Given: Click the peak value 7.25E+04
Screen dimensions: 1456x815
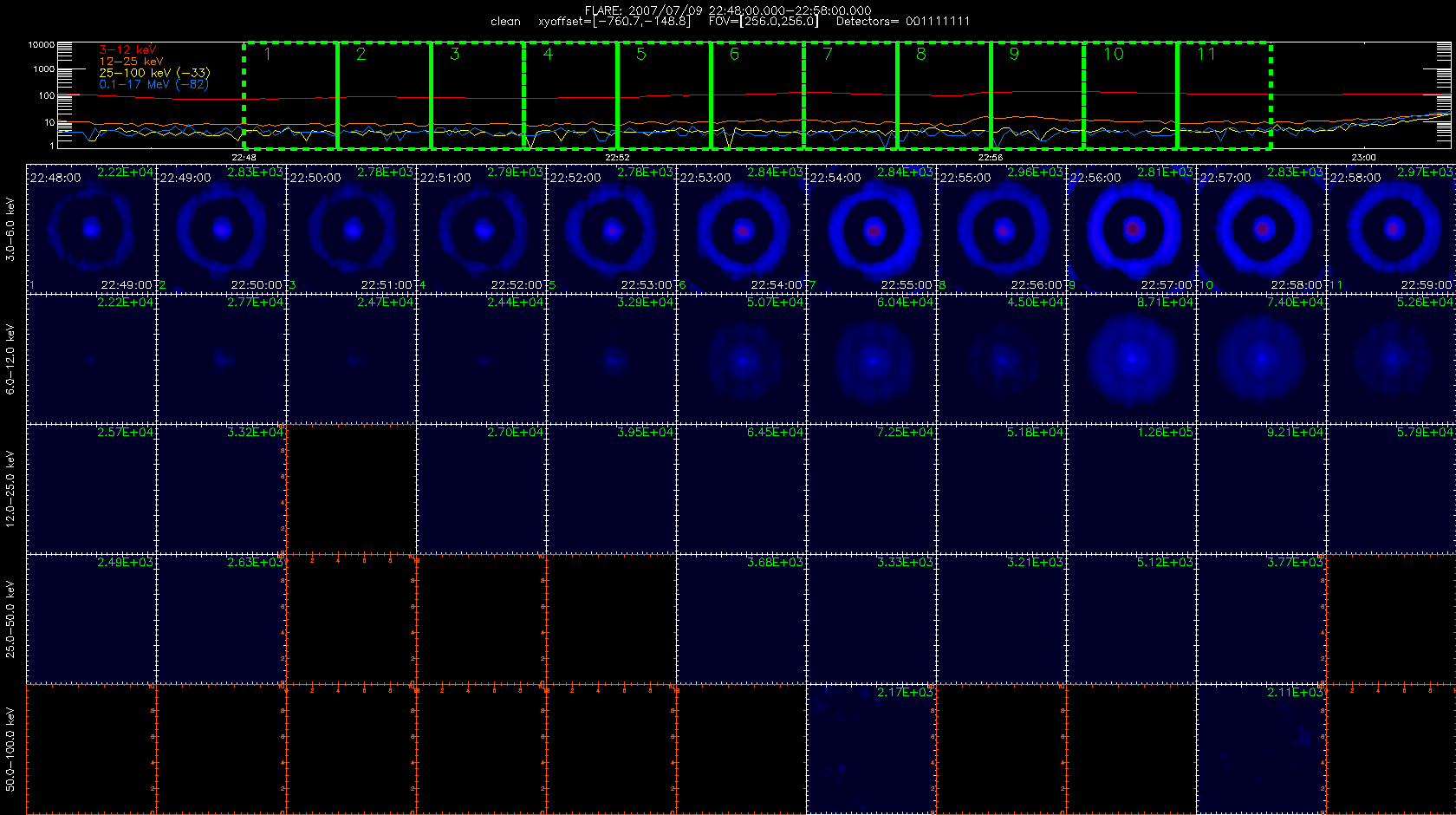Looking at the screenshot, I should [906, 433].
